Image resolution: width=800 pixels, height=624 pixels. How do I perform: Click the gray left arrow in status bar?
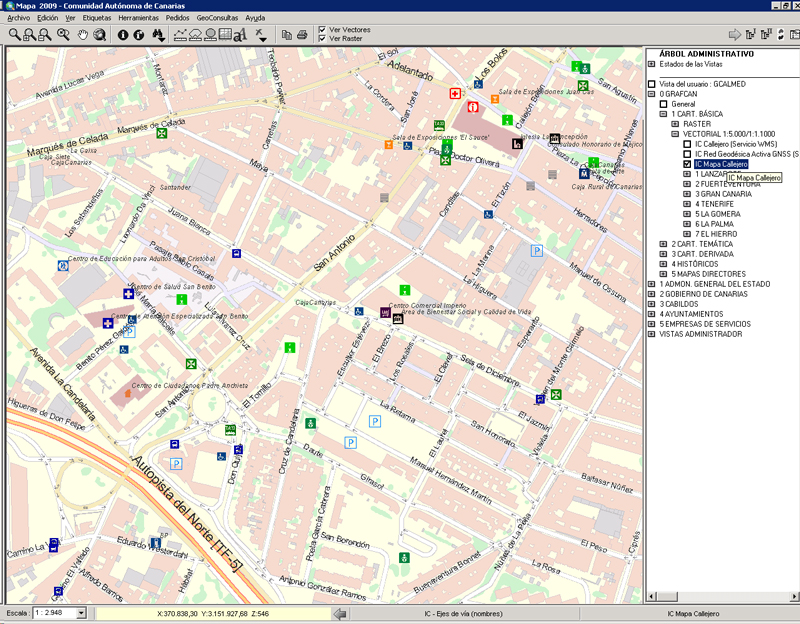click(340, 614)
